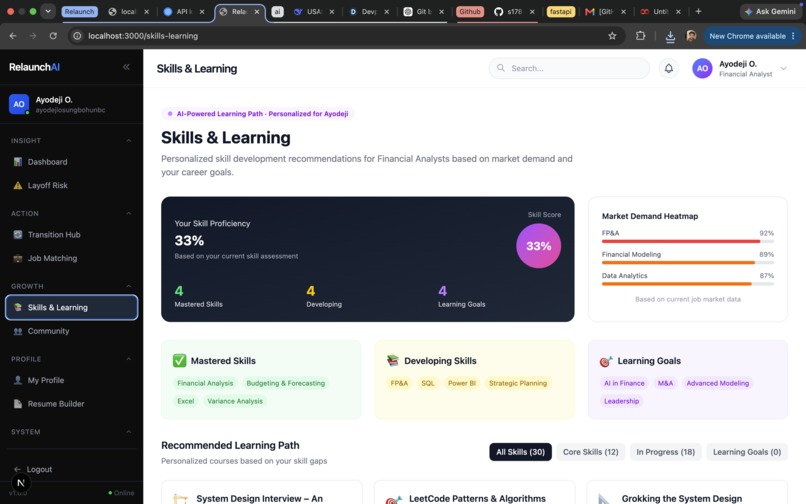Click the Transition Hub icon
This screenshot has width=806, height=504.
point(17,235)
